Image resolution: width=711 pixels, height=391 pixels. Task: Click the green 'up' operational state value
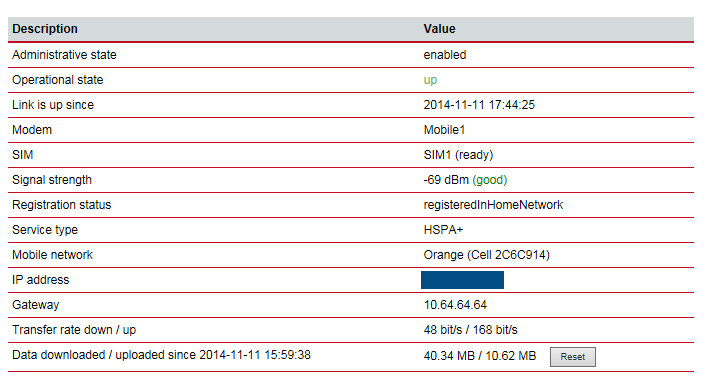[x=430, y=80]
